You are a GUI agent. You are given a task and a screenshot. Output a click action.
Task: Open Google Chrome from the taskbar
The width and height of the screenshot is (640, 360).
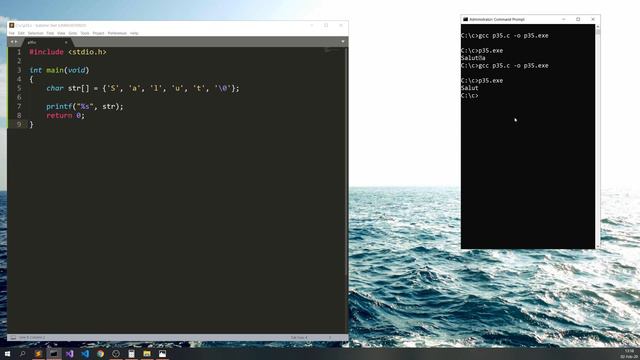point(100,354)
